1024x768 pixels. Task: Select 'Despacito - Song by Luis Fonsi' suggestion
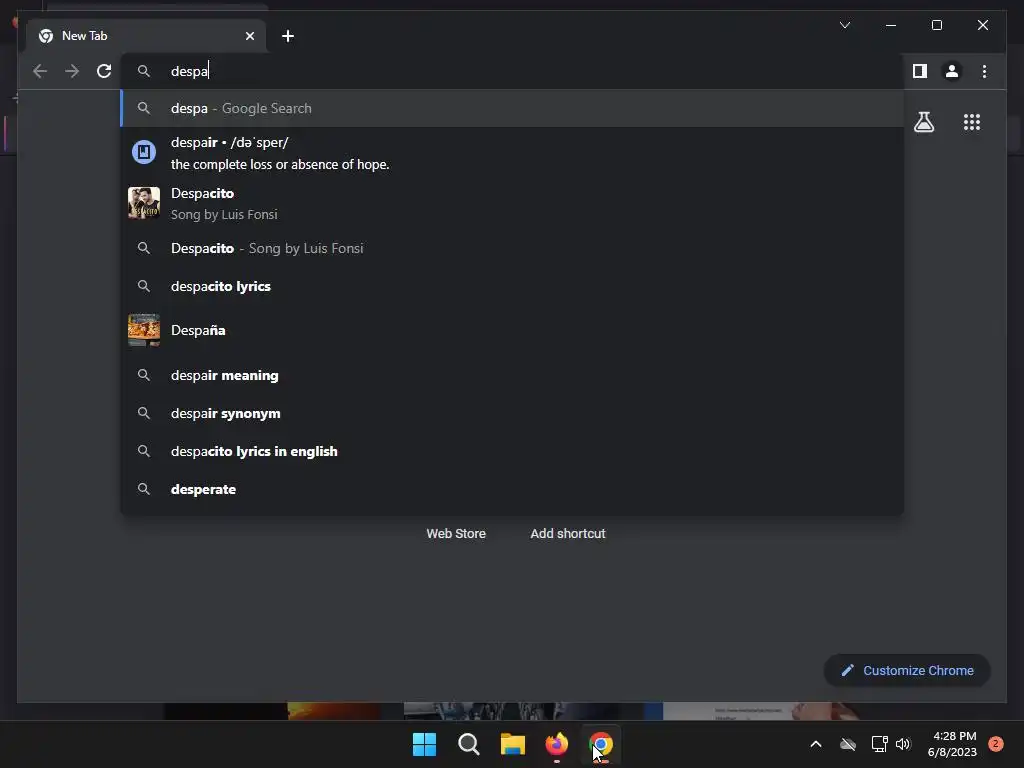click(512, 248)
